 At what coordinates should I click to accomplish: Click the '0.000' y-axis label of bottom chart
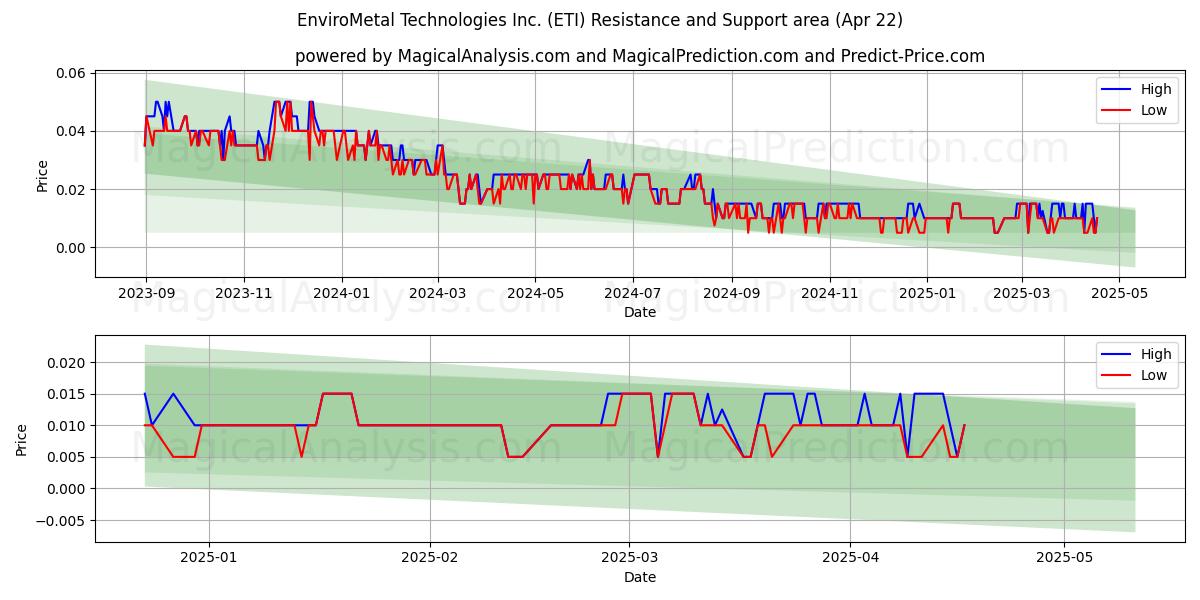[66, 489]
